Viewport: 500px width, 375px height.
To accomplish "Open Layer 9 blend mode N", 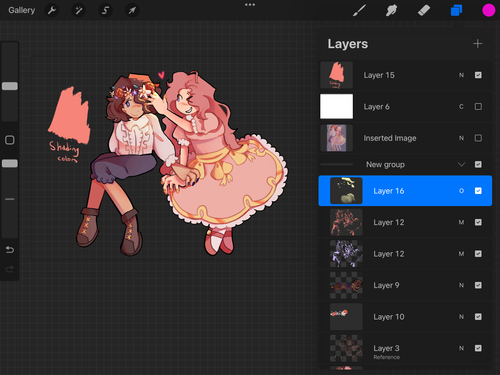I will [461, 285].
